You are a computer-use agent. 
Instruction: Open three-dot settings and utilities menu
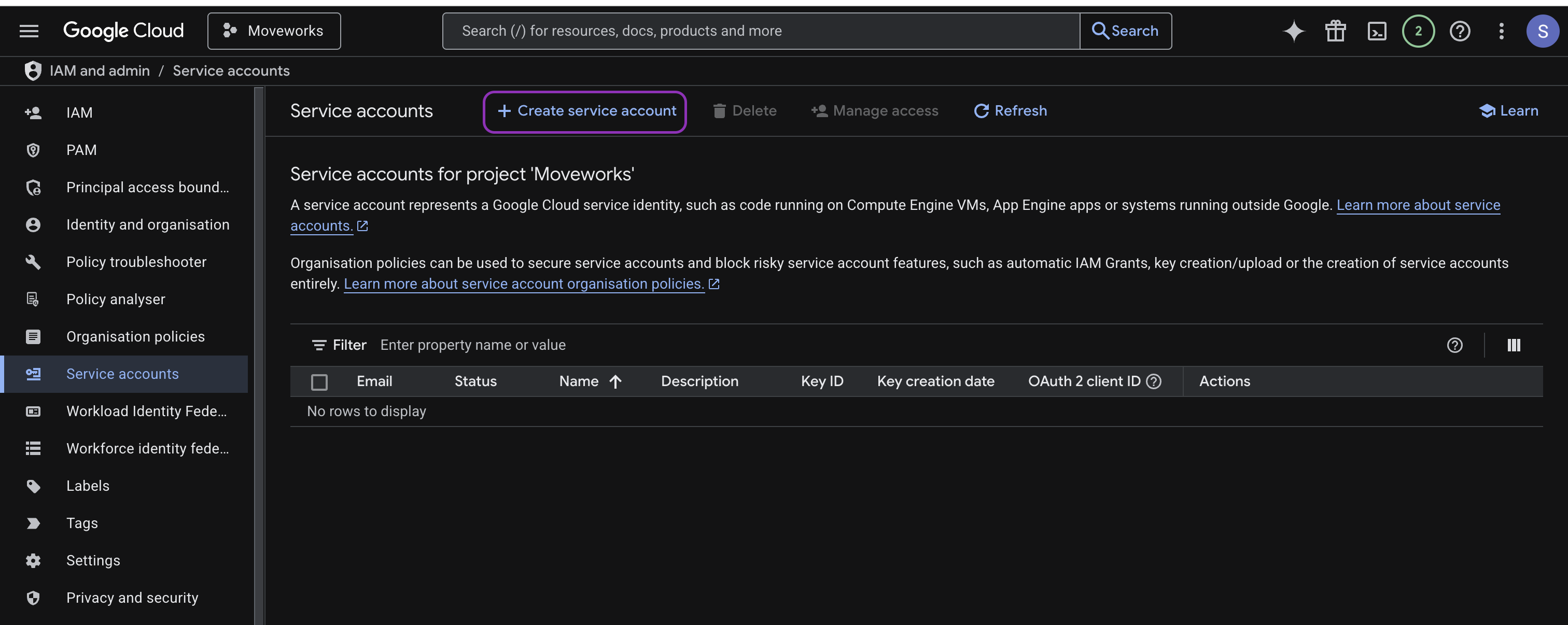tap(1501, 31)
